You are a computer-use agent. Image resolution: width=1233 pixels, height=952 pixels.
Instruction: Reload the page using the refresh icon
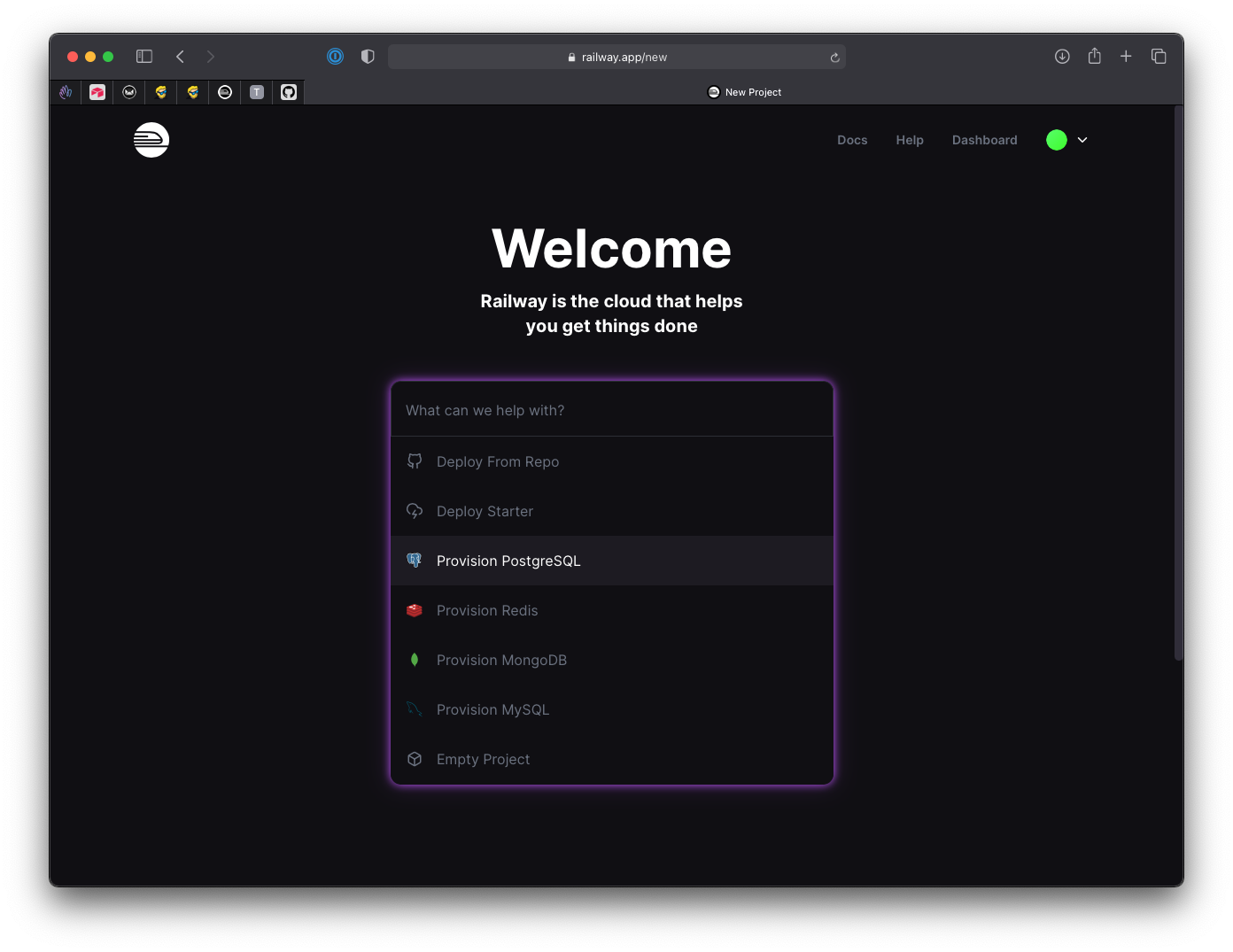pyautogui.click(x=834, y=58)
